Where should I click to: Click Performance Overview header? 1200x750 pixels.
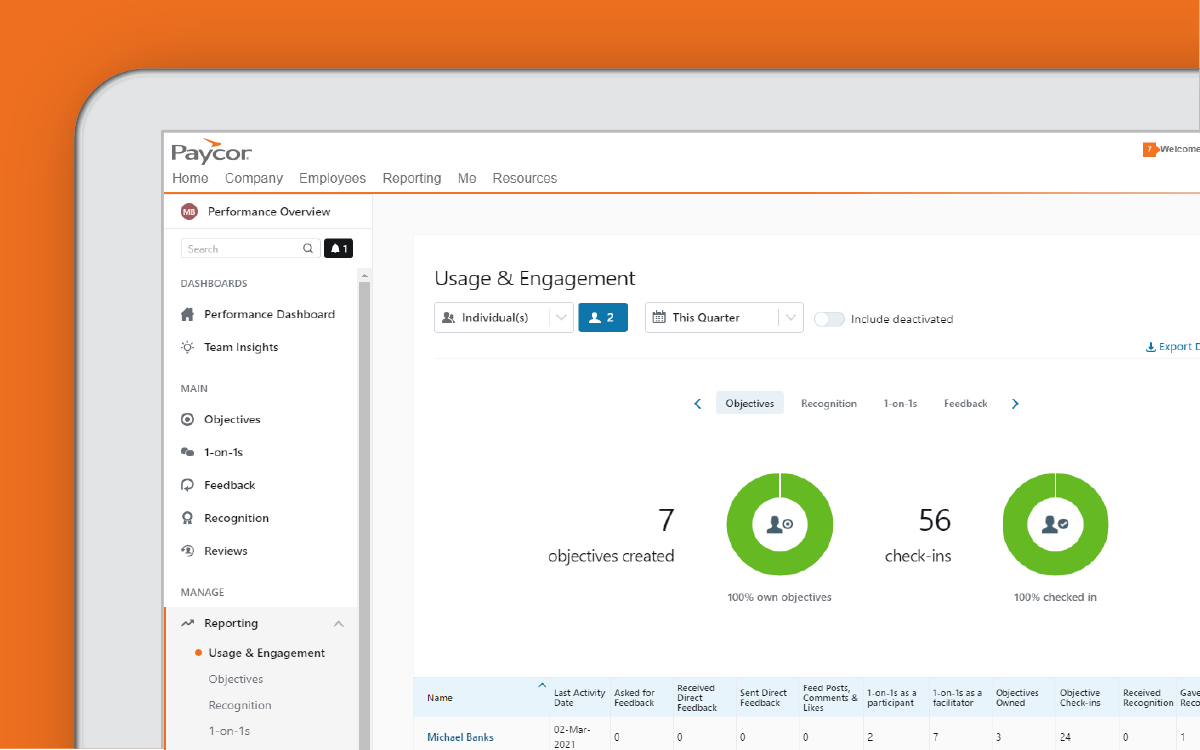point(269,212)
